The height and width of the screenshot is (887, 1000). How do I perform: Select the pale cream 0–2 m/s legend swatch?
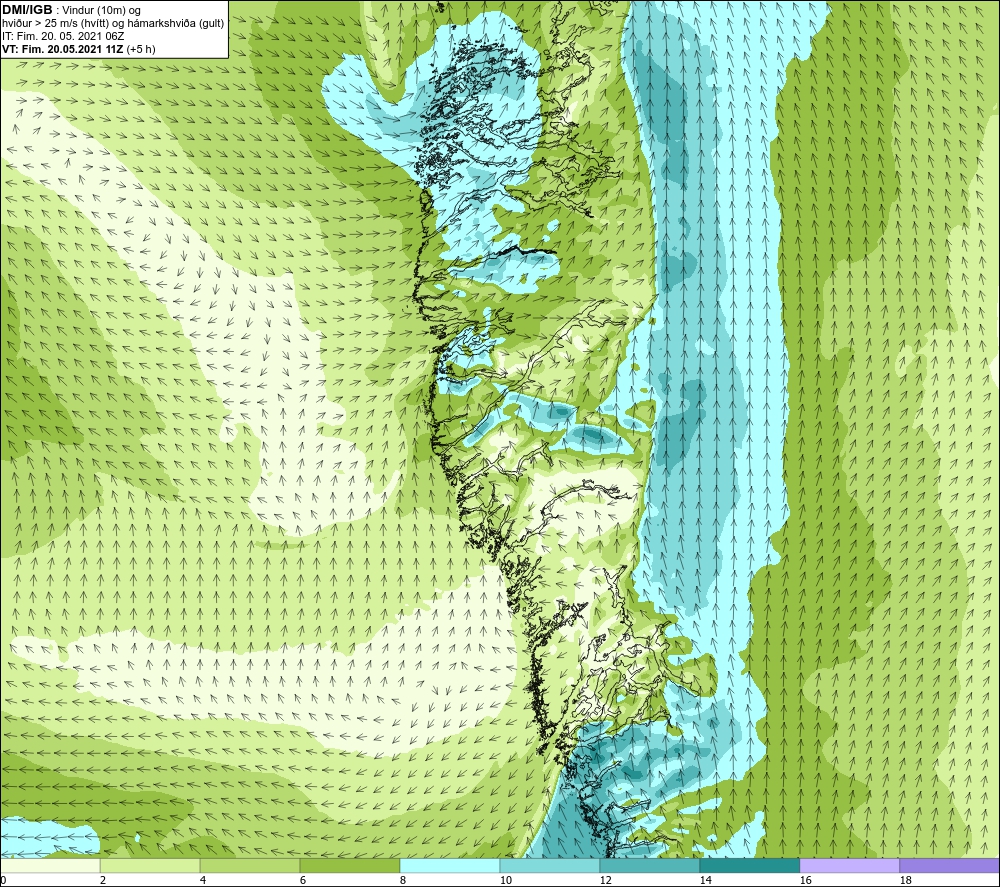[x=50, y=865]
